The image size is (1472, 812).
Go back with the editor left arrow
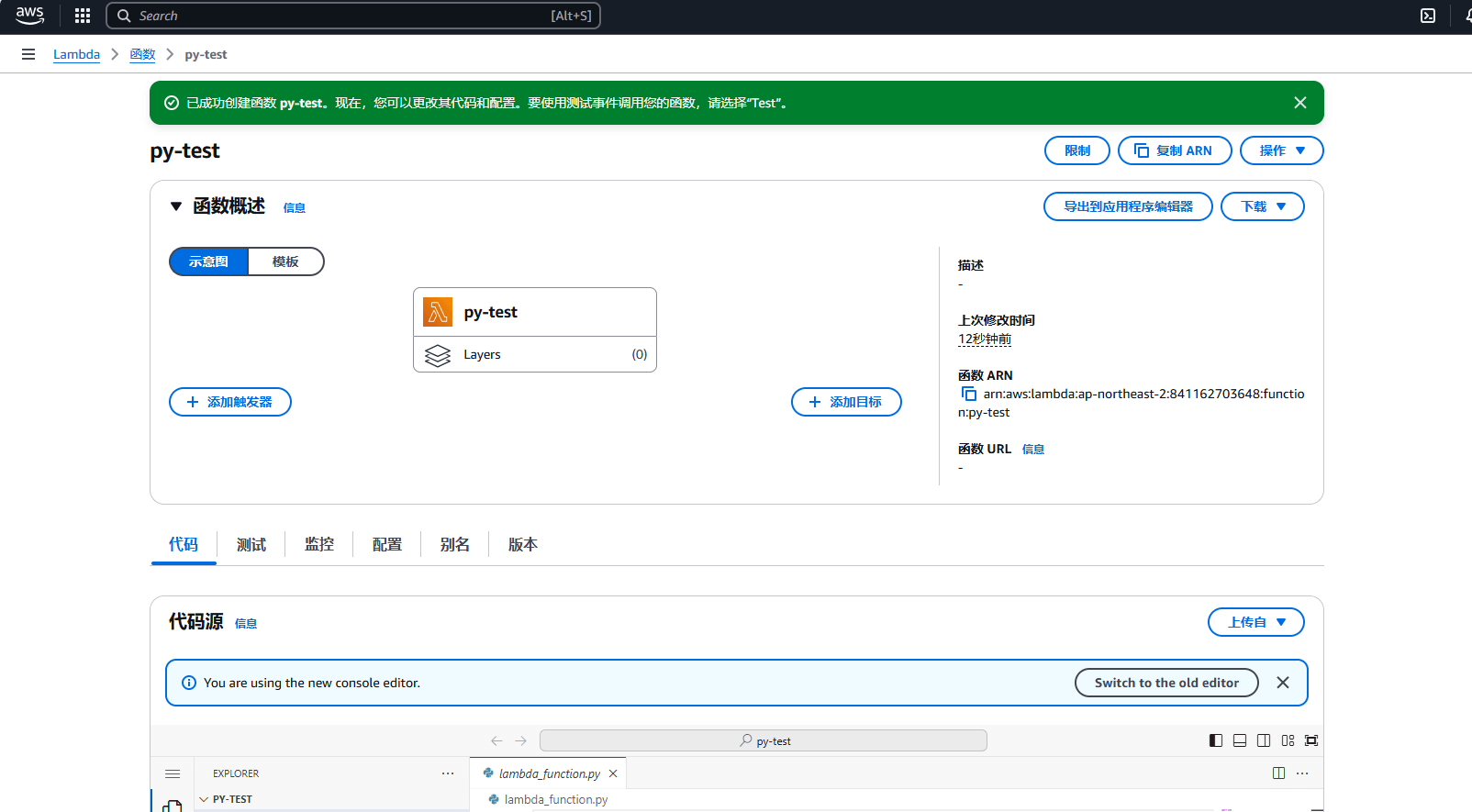[x=496, y=740]
